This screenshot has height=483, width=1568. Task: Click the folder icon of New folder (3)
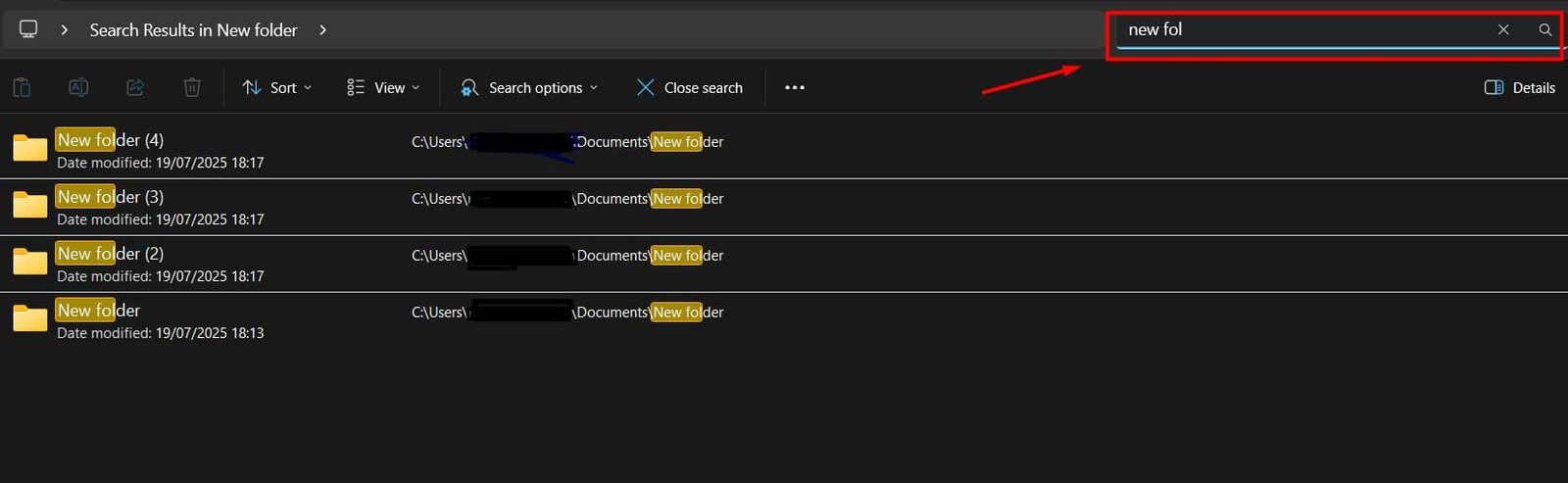coord(29,205)
